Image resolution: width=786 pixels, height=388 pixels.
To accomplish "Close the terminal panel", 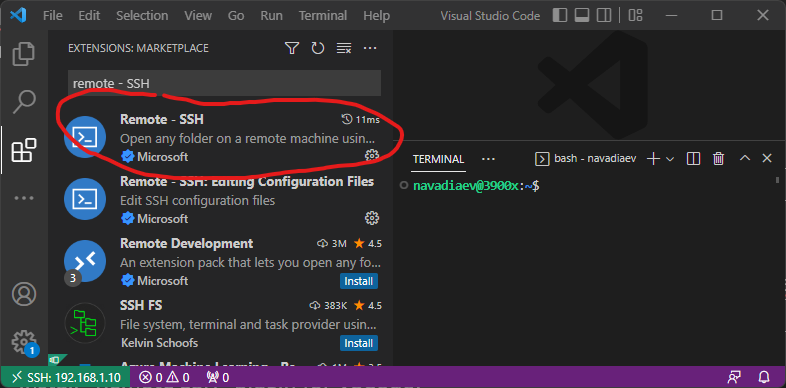I will pyautogui.click(x=767, y=158).
